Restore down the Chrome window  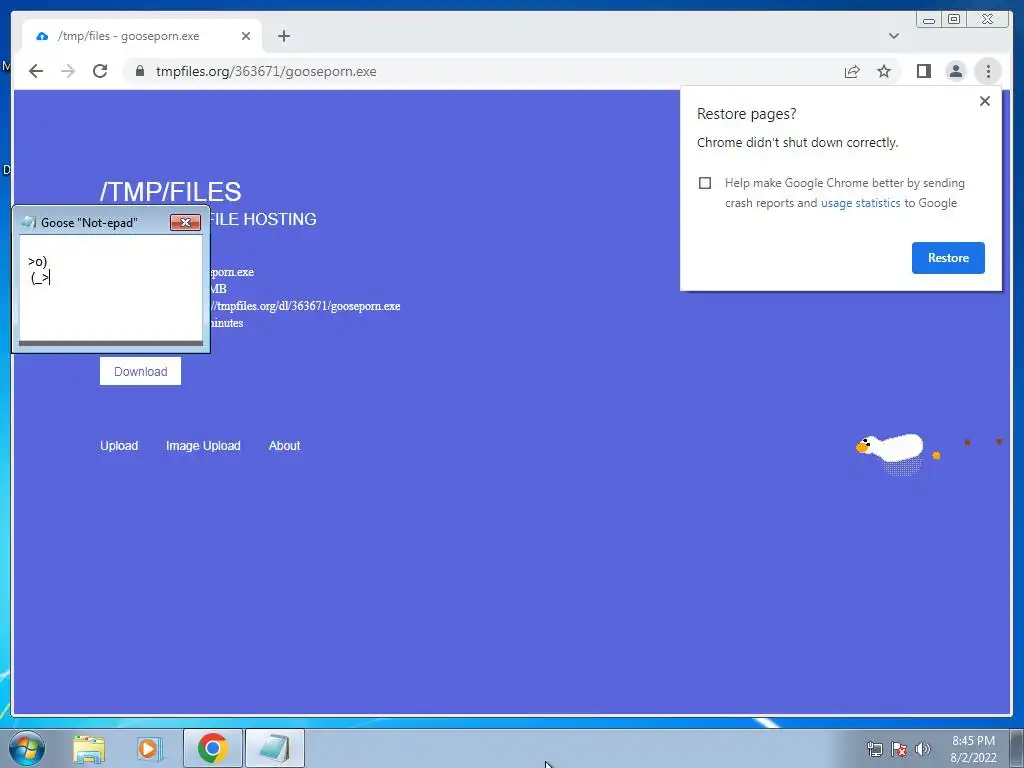coord(954,20)
